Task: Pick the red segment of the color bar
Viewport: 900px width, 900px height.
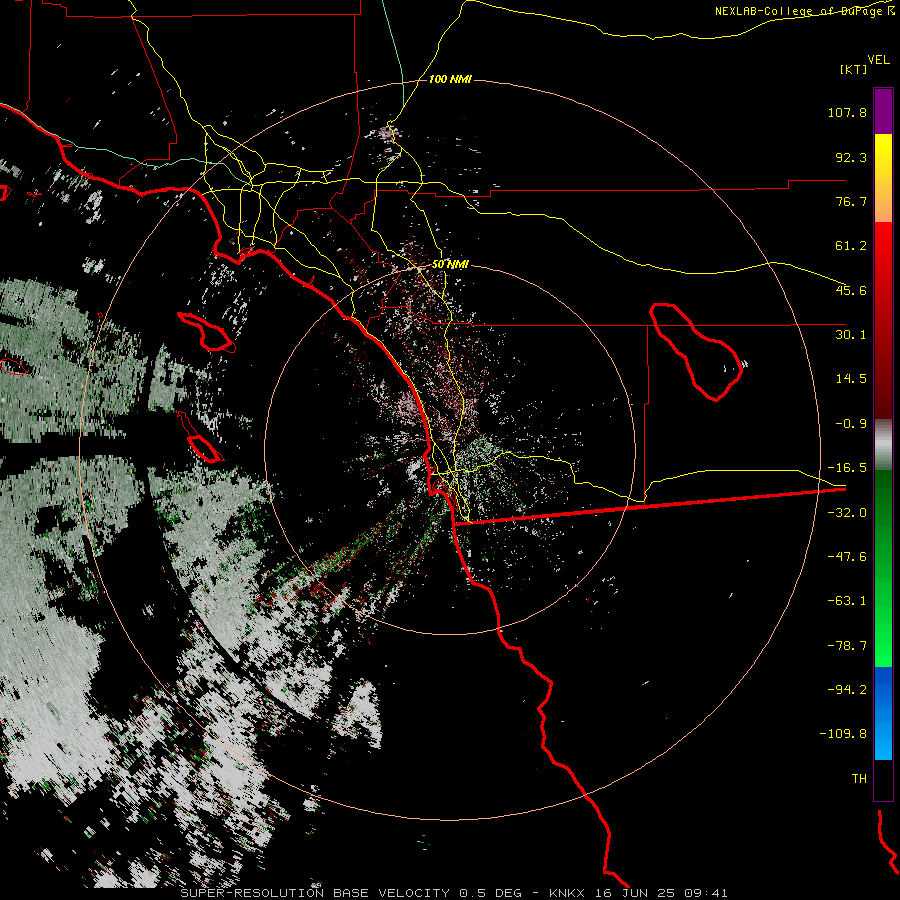Action: (x=883, y=320)
